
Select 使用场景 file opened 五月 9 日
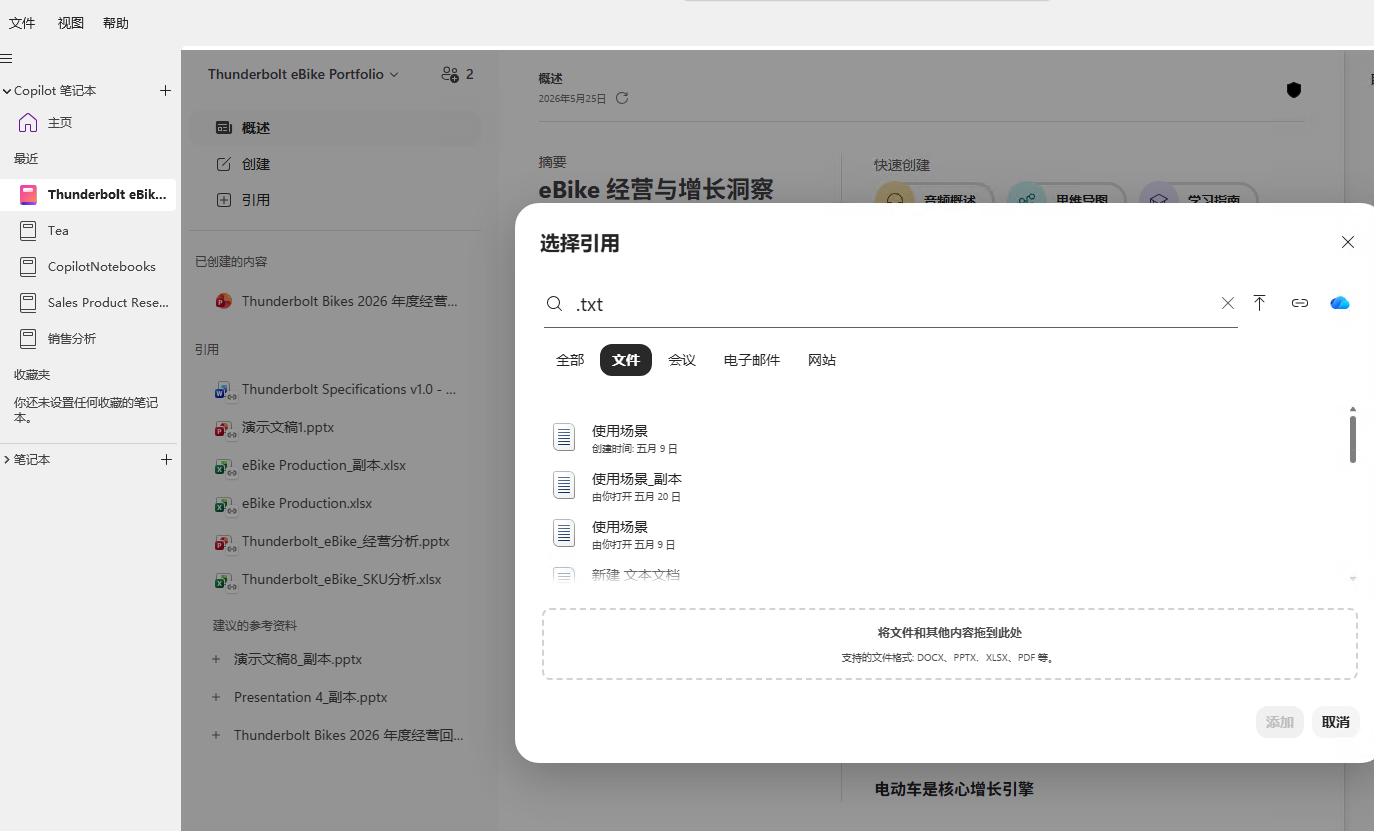(x=945, y=534)
